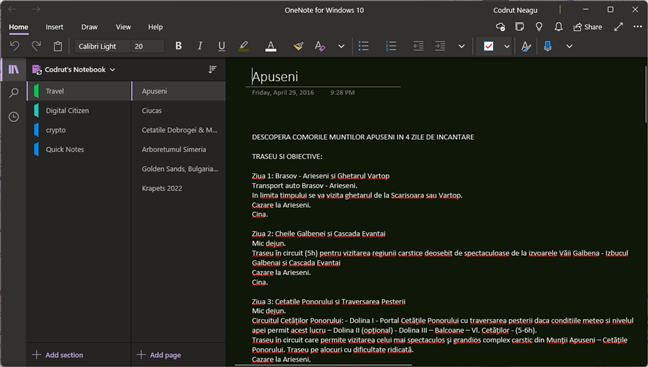The height and width of the screenshot is (367, 648).
Task: Switch to the Insert tab
Action: coord(54,27)
